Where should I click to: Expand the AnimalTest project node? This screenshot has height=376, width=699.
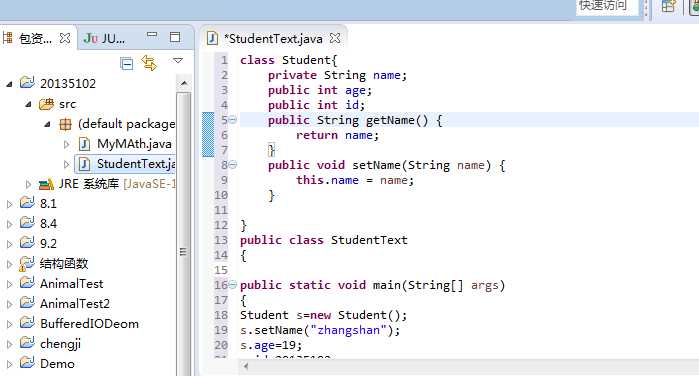(9, 284)
